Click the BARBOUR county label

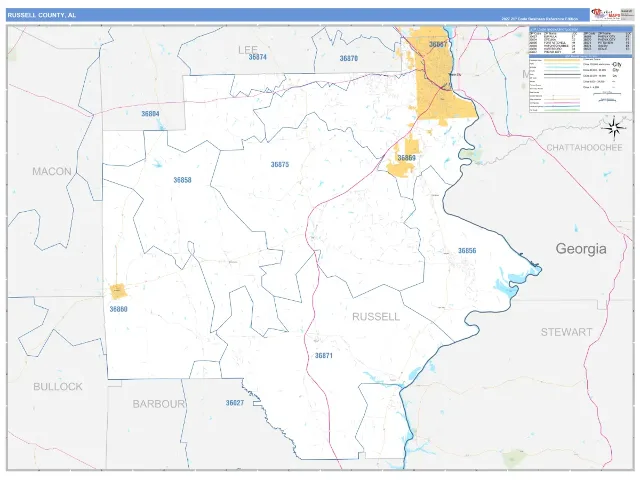coord(158,404)
